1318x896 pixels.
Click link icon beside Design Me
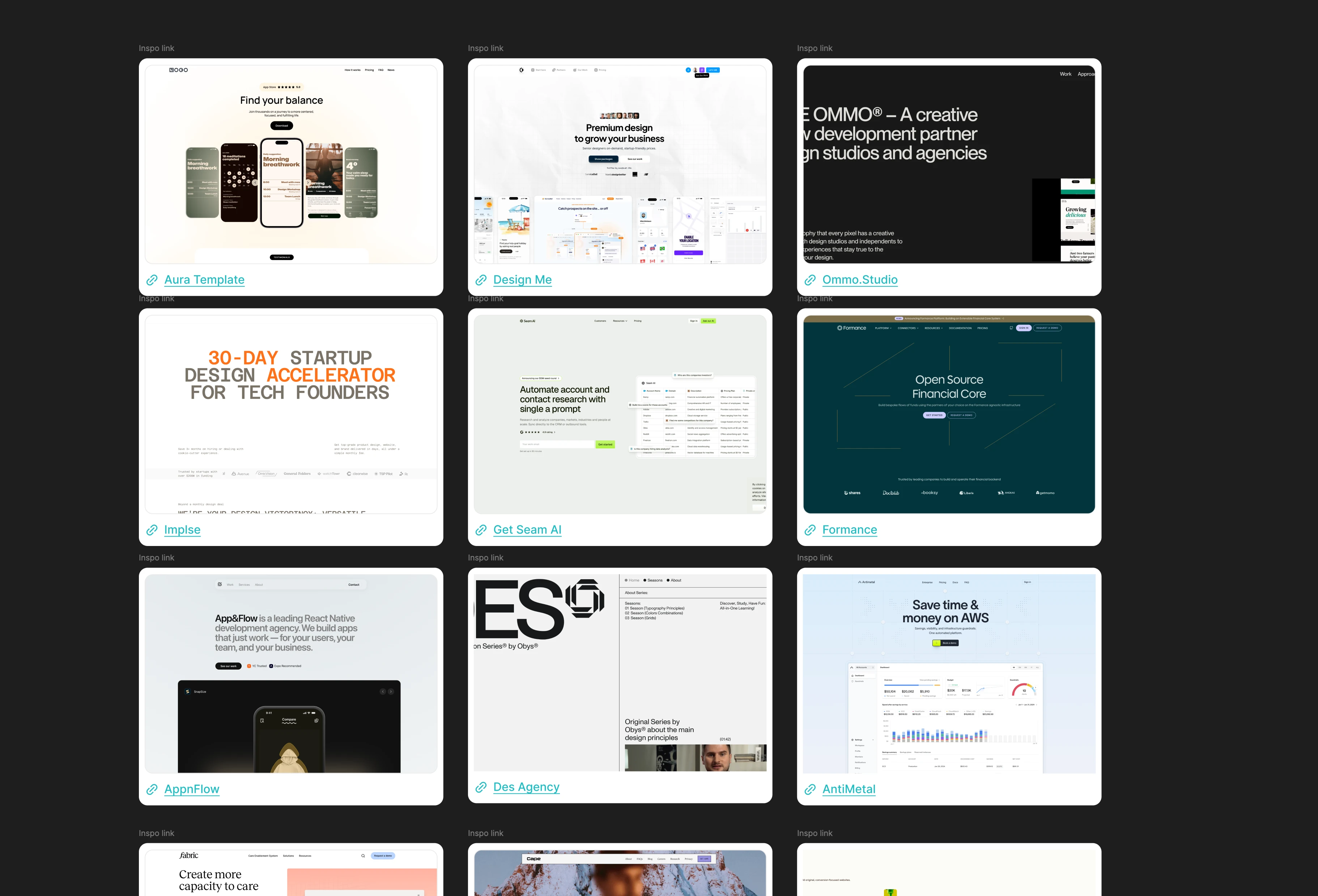[481, 280]
